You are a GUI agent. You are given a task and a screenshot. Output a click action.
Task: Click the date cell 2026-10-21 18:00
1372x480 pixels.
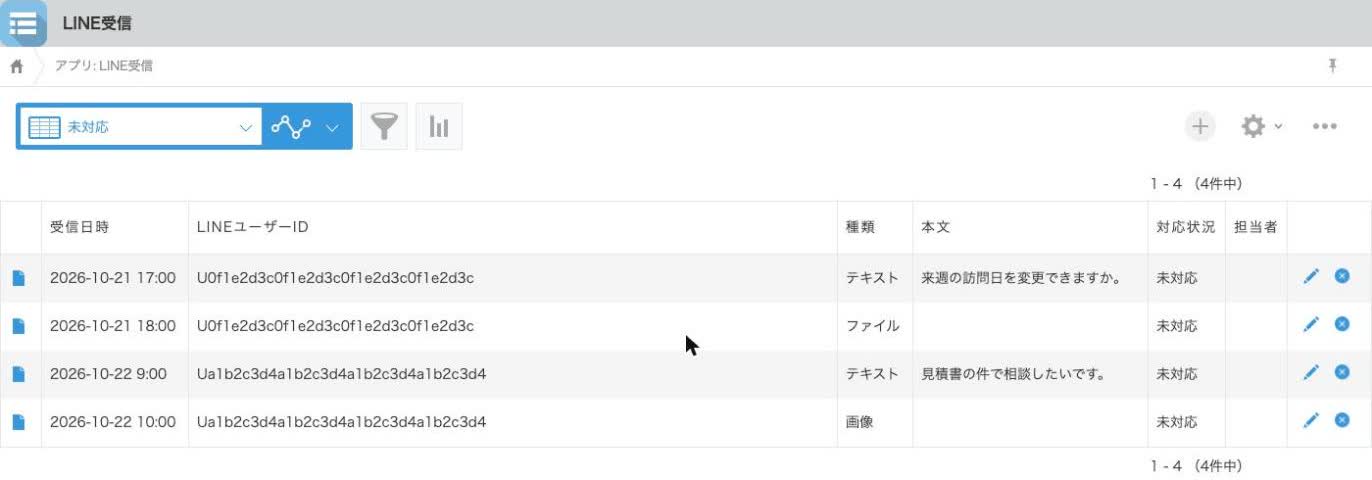tap(113, 326)
